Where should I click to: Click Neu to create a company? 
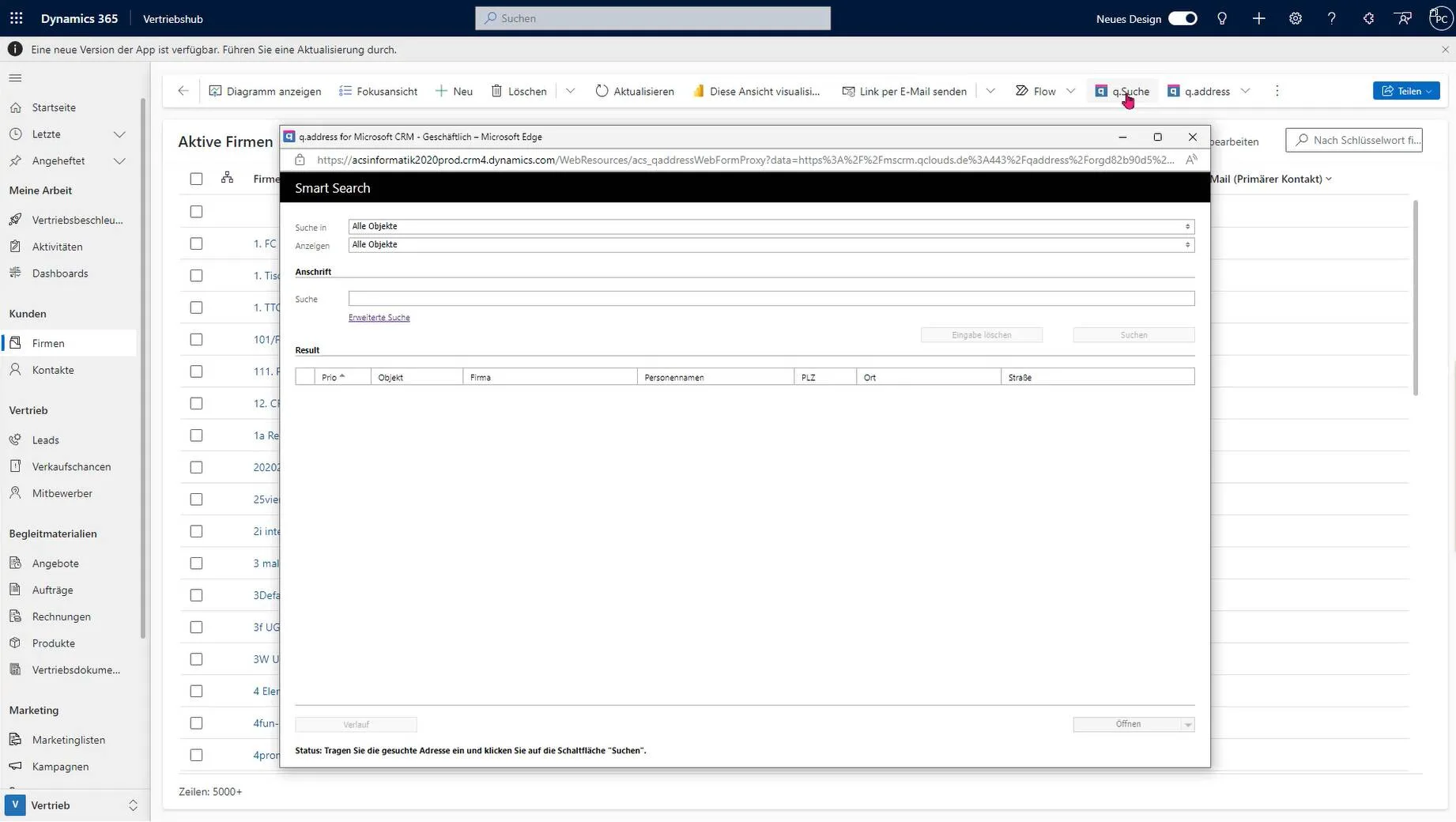coord(454,91)
